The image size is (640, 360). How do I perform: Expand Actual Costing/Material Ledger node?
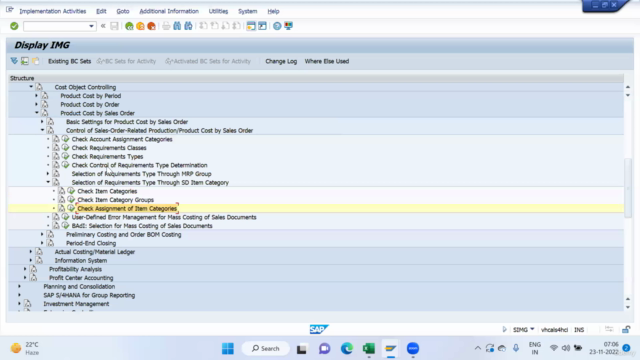(31, 252)
